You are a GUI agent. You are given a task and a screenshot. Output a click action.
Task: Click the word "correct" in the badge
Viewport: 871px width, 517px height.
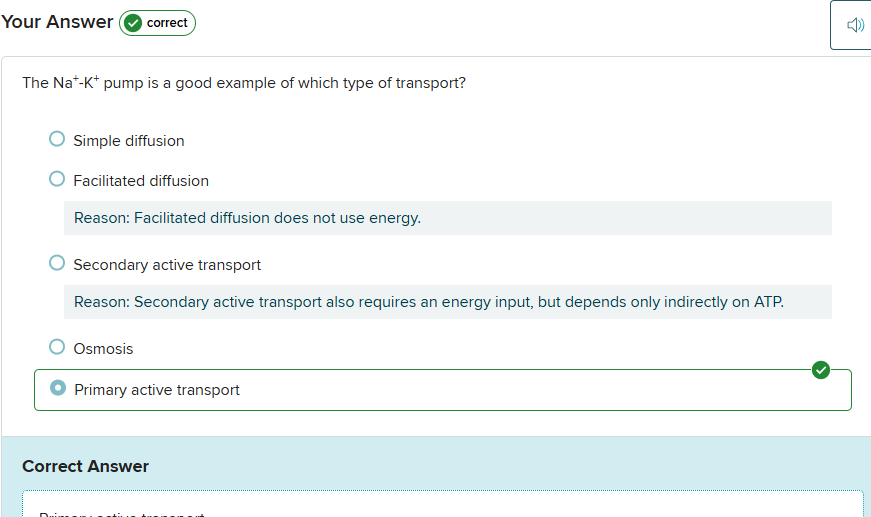167,23
